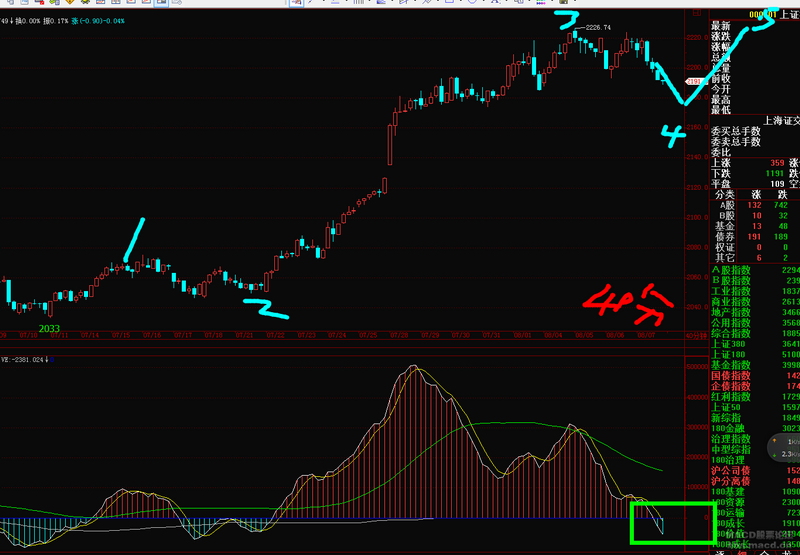Click the 上海证交 panel header

tap(780, 119)
